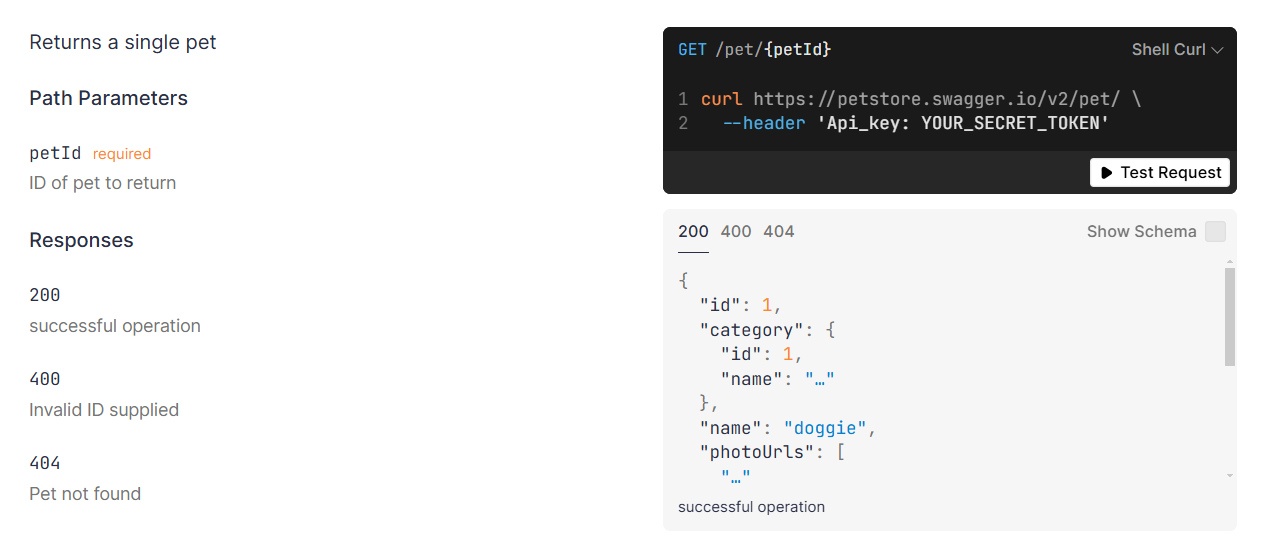The image size is (1264, 552).
Task: Switch to the 400 response tab
Action: click(x=736, y=232)
